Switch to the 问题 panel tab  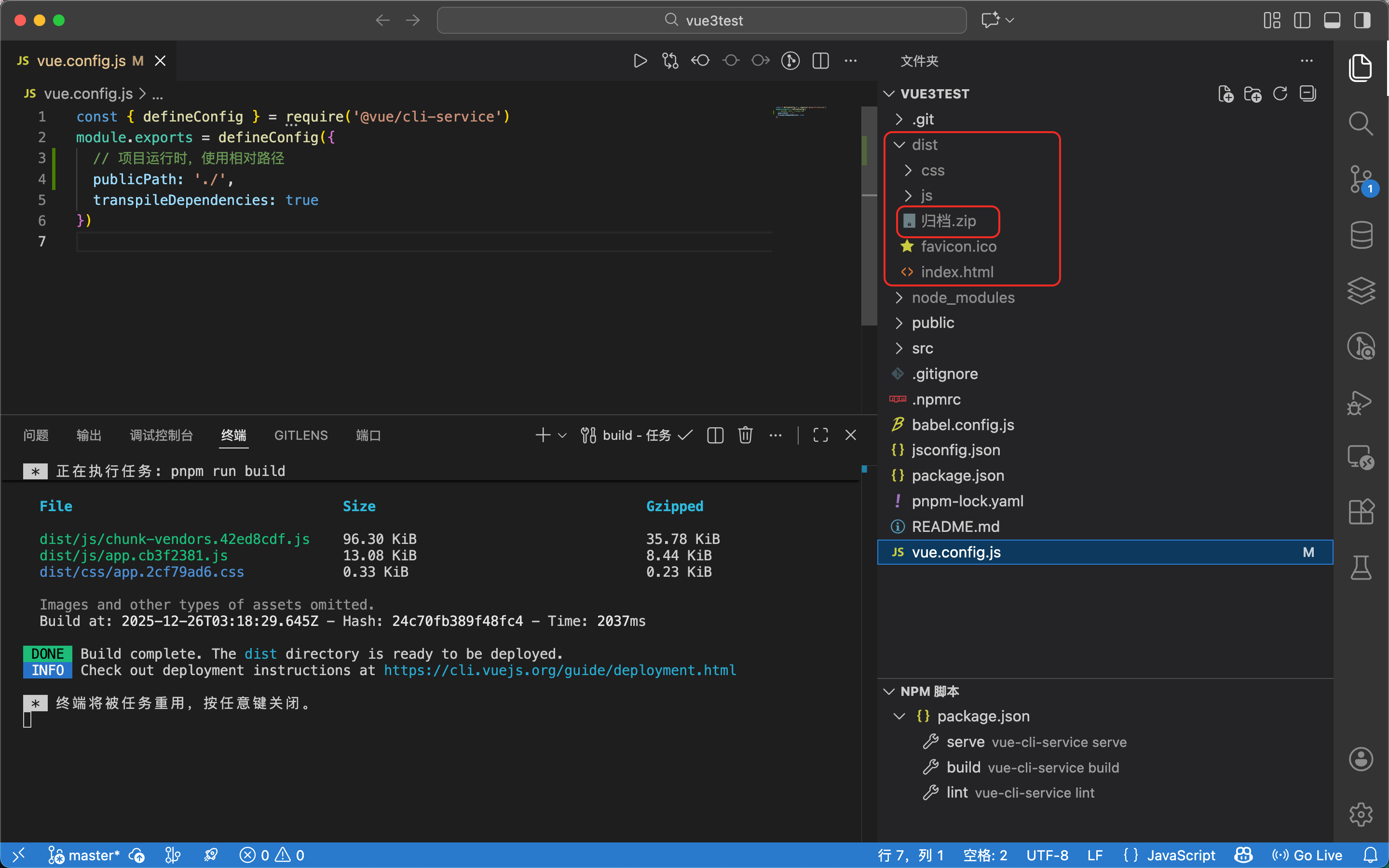pos(36,435)
